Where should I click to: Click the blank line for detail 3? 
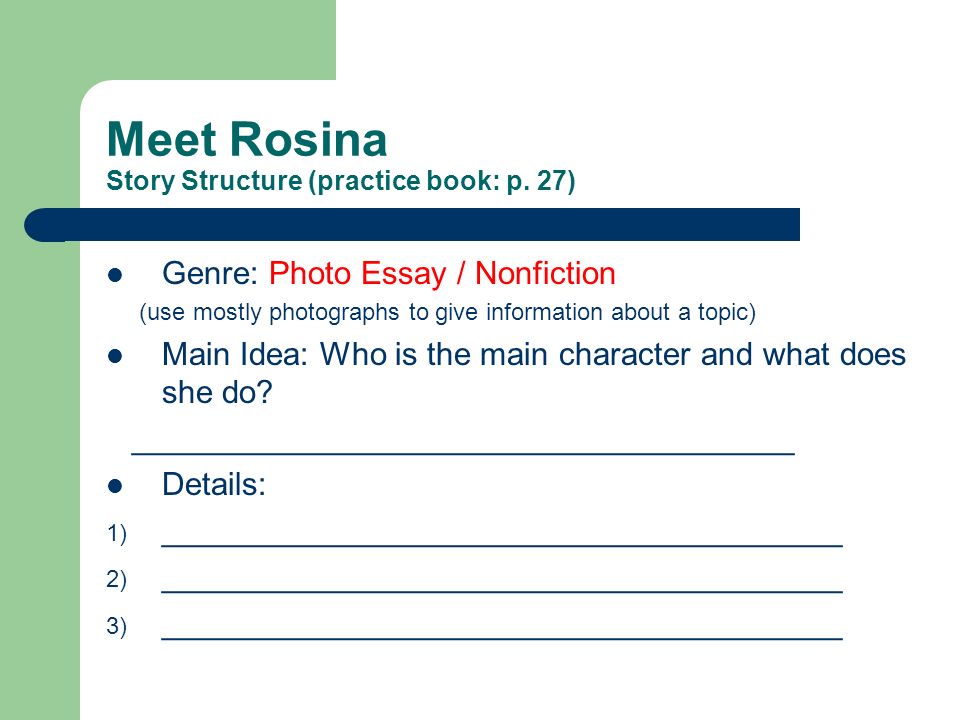tap(502, 638)
